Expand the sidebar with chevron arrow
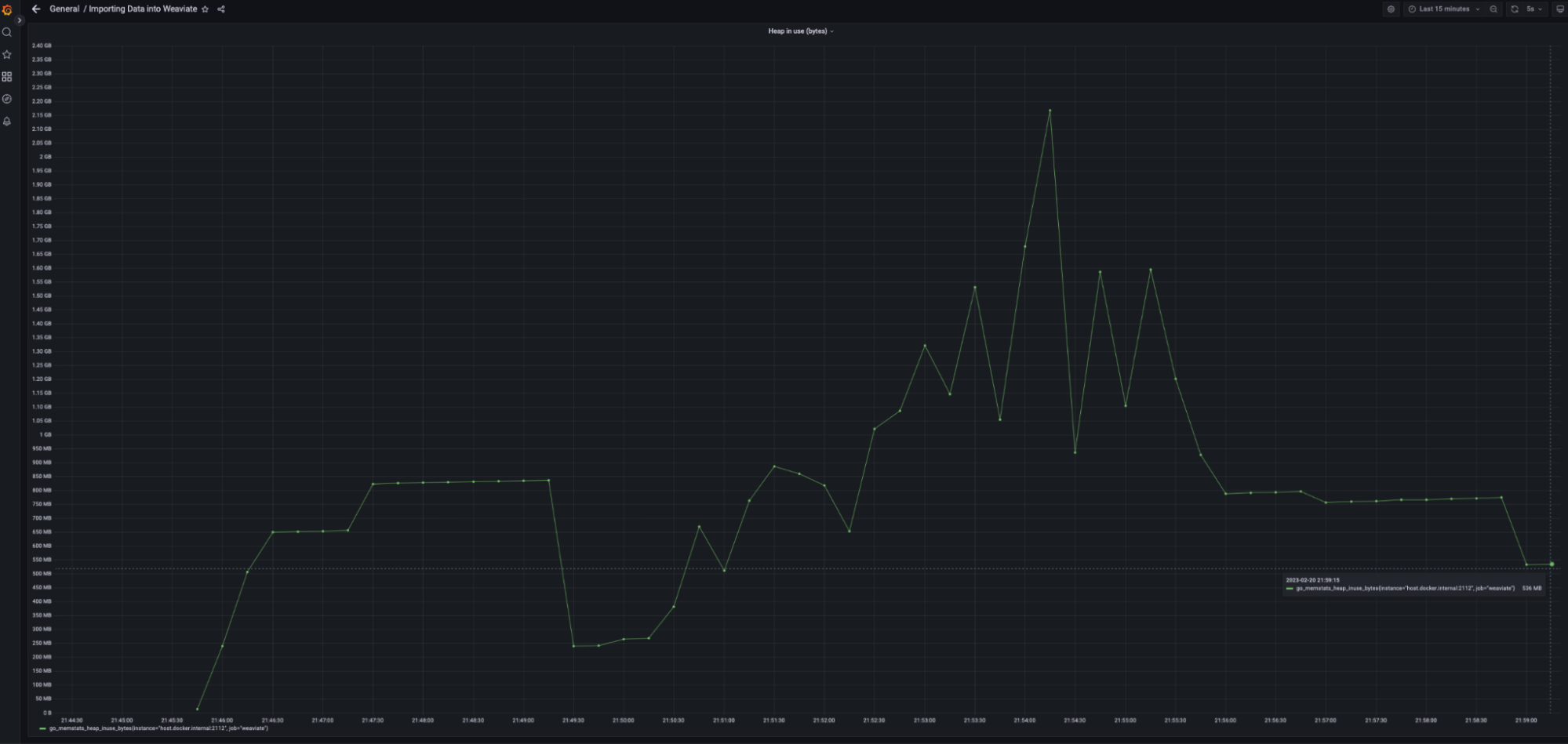 point(20,20)
